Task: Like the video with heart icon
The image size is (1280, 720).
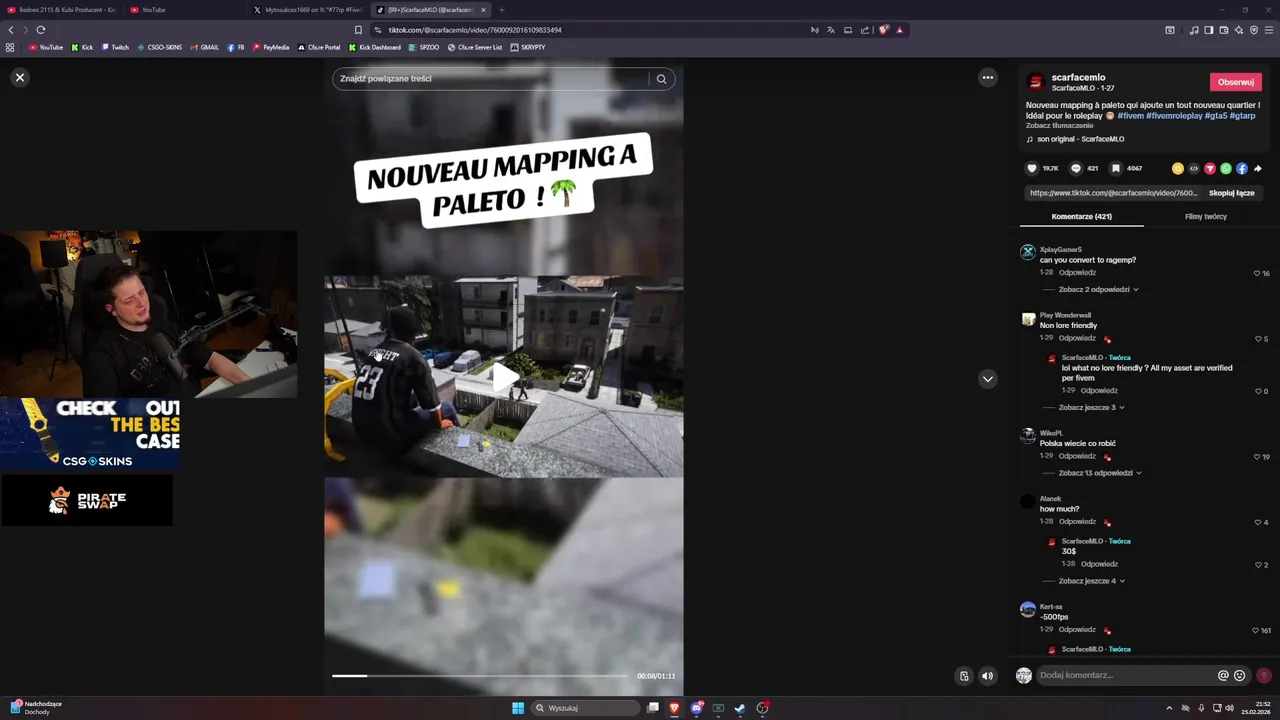Action: pyautogui.click(x=1032, y=168)
